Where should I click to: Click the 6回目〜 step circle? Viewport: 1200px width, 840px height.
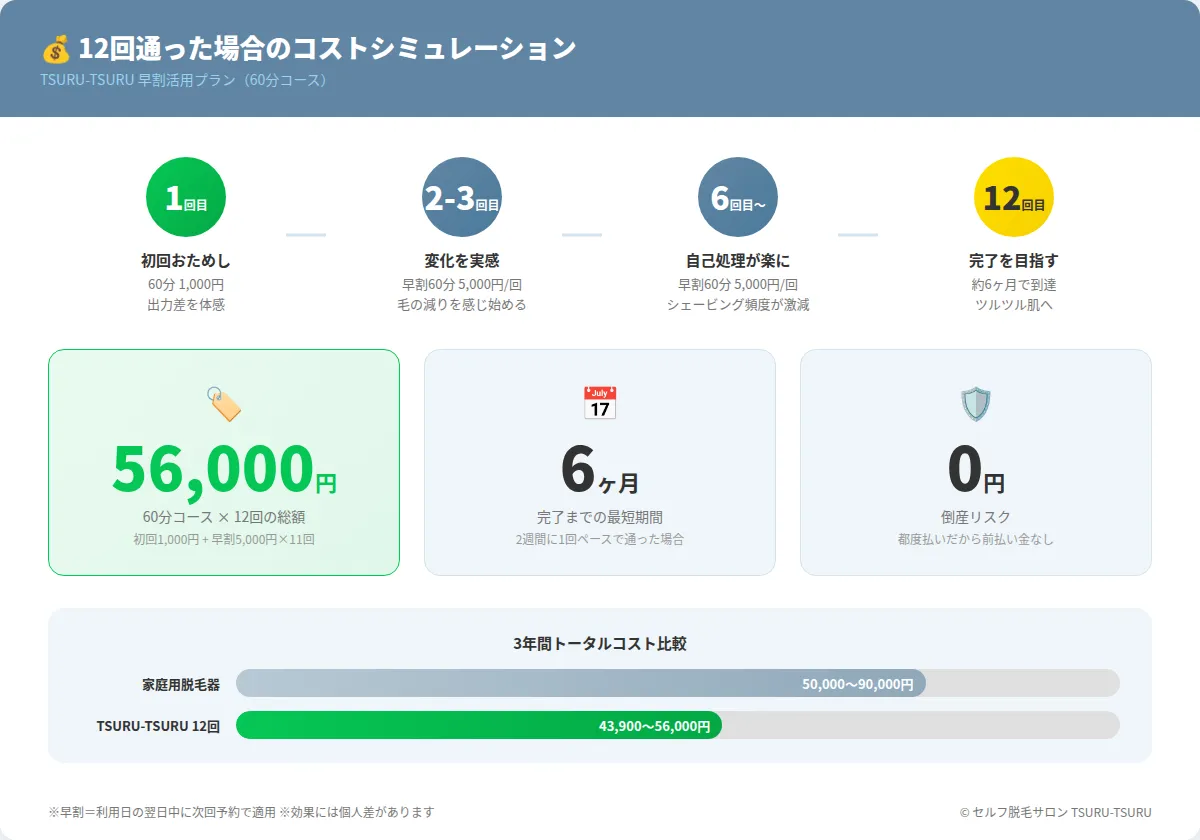click(x=738, y=197)
